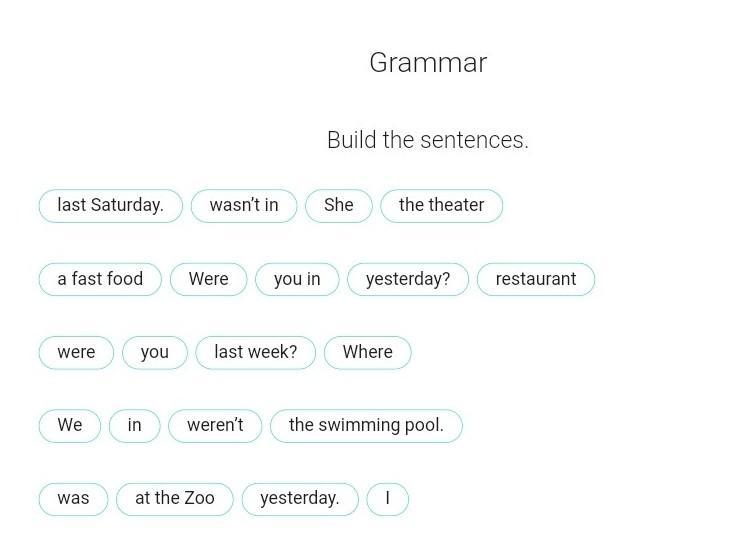The height and width of the screenshot is (551, 736).
Task: Click the capitalized 'Were' chip
Action: tap(209, 279)
